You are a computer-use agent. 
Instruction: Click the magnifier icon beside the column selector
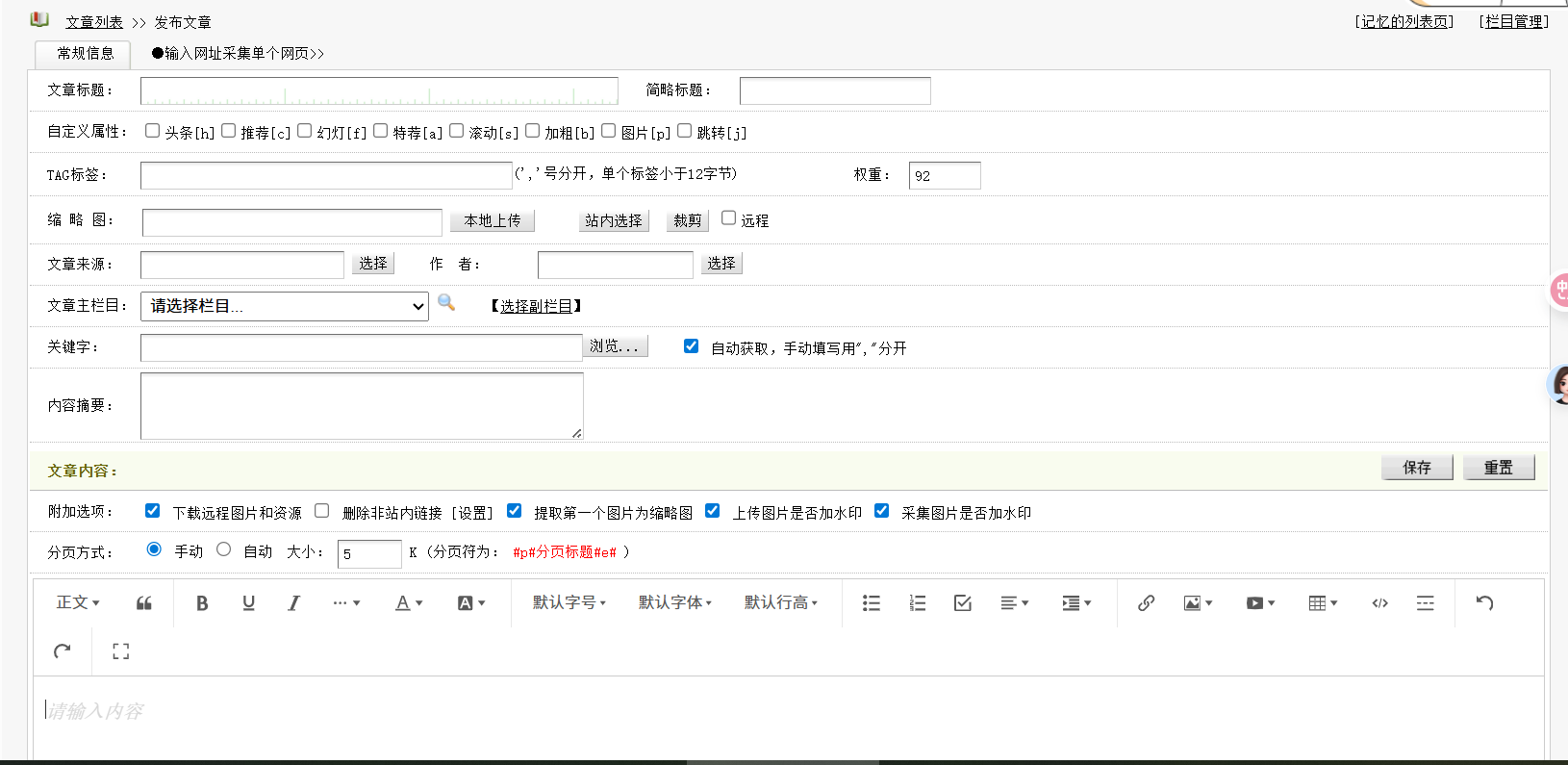446,303
